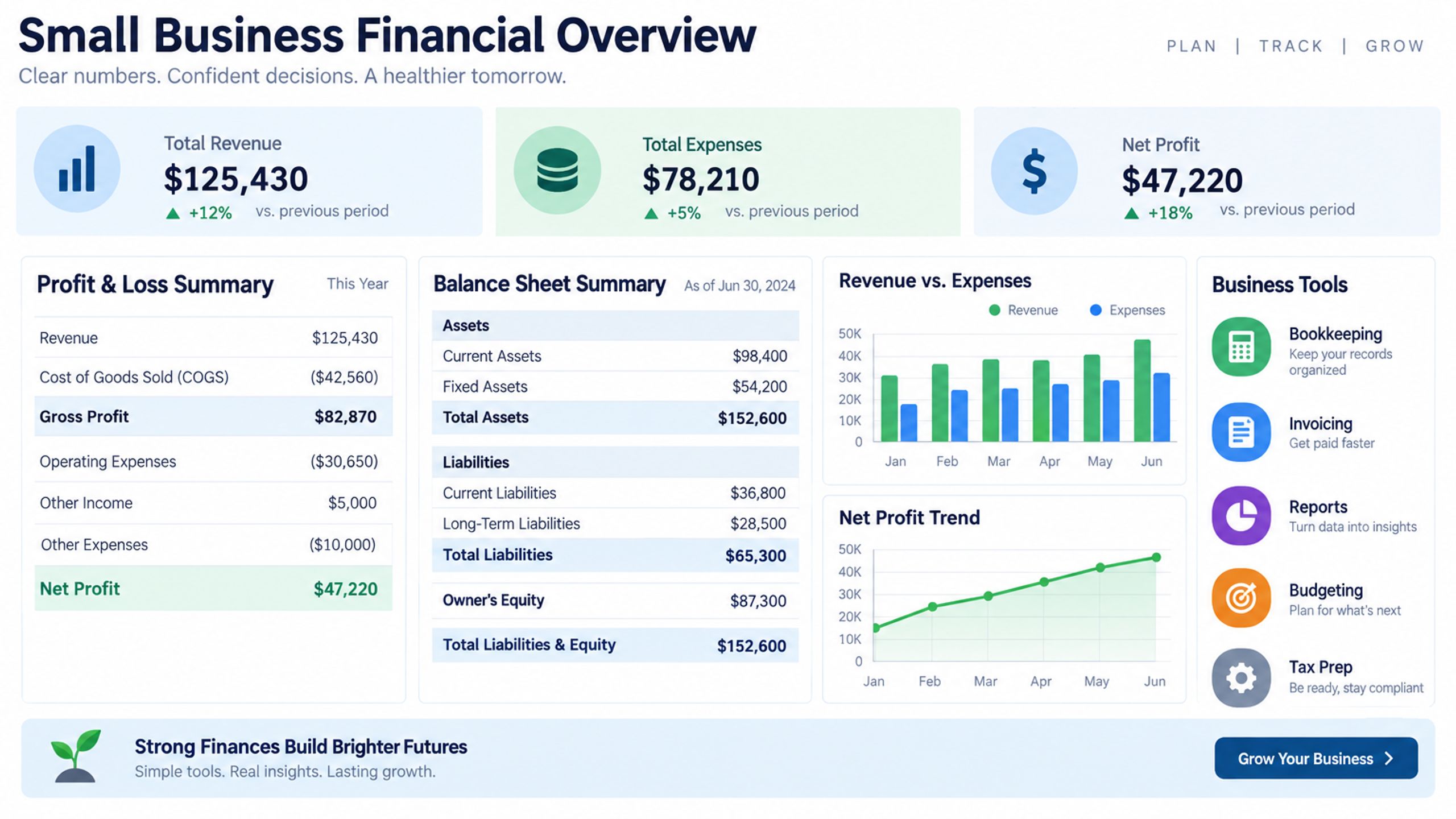1456x819 pixels.
Task: Click the Total Revenue bar chart icon
Action: click(x=77, y=168)
